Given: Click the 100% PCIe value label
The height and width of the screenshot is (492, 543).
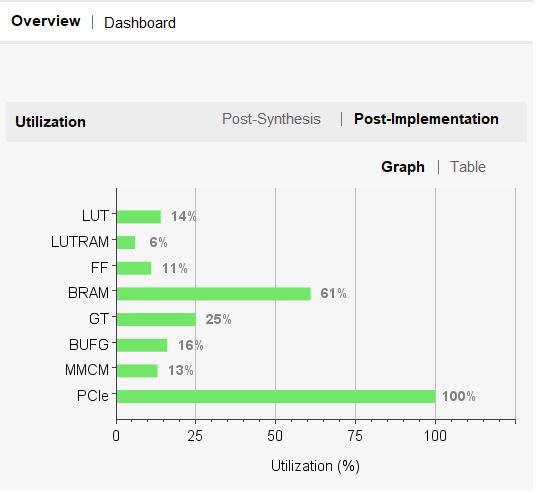Looking at the screenshot, I should coord(459,396).
